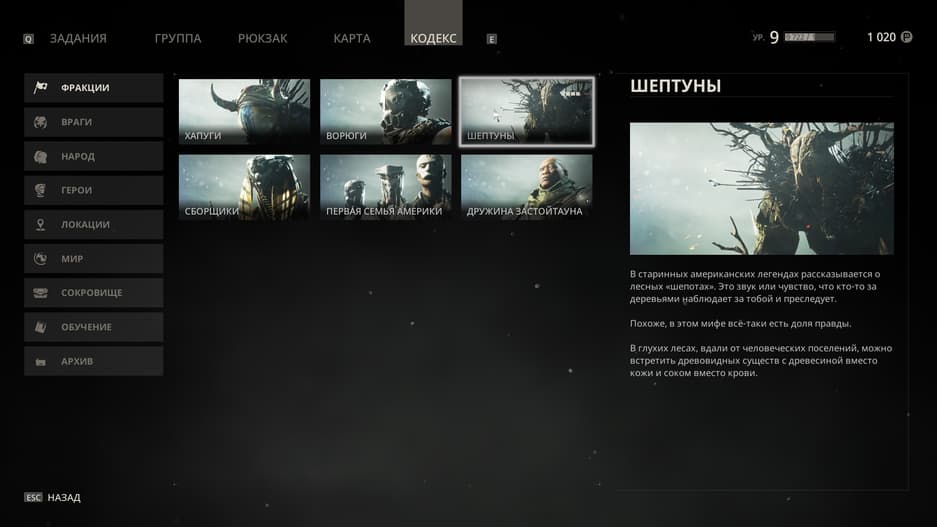937x527 pixels.
Task: Click the paragraph starting «В старинных американских»
Action: point(755,286)
